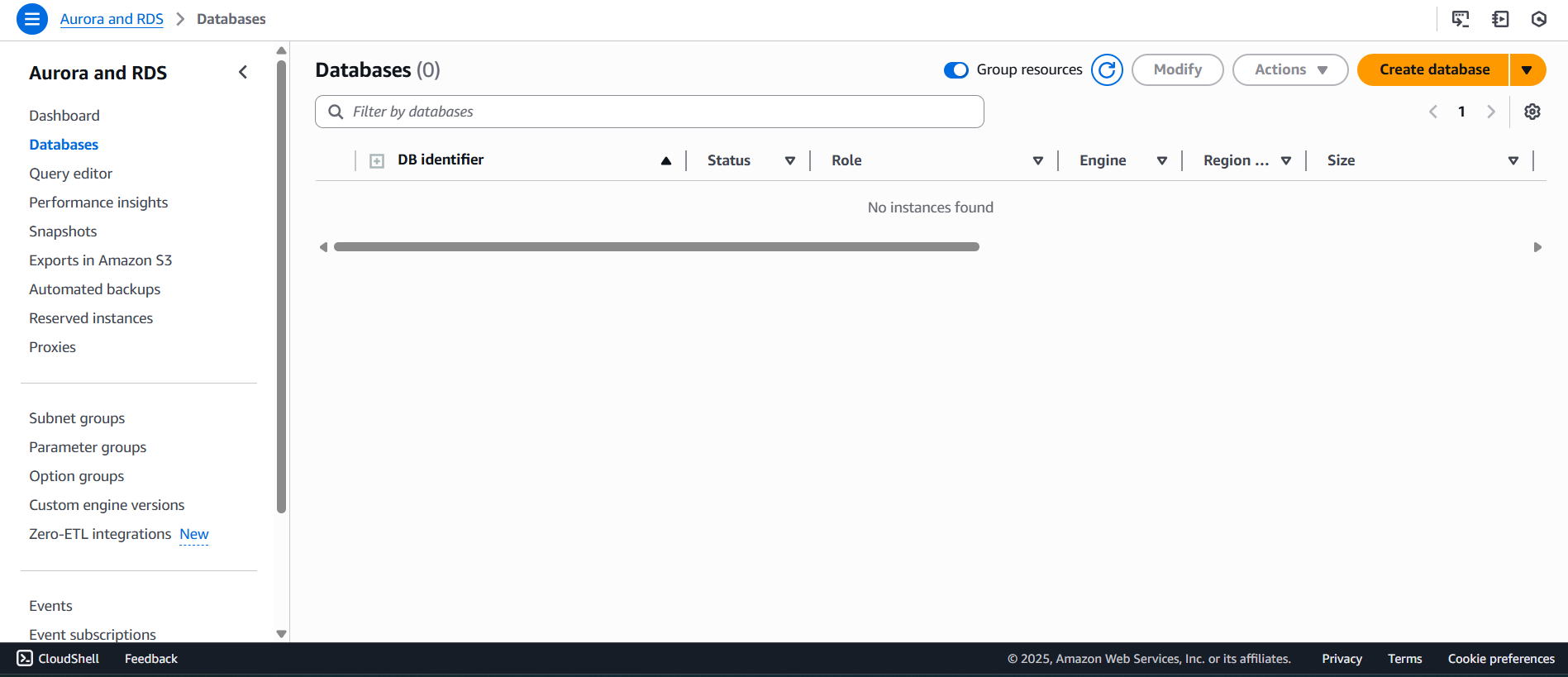Click the New badge link

coord(194,534)
